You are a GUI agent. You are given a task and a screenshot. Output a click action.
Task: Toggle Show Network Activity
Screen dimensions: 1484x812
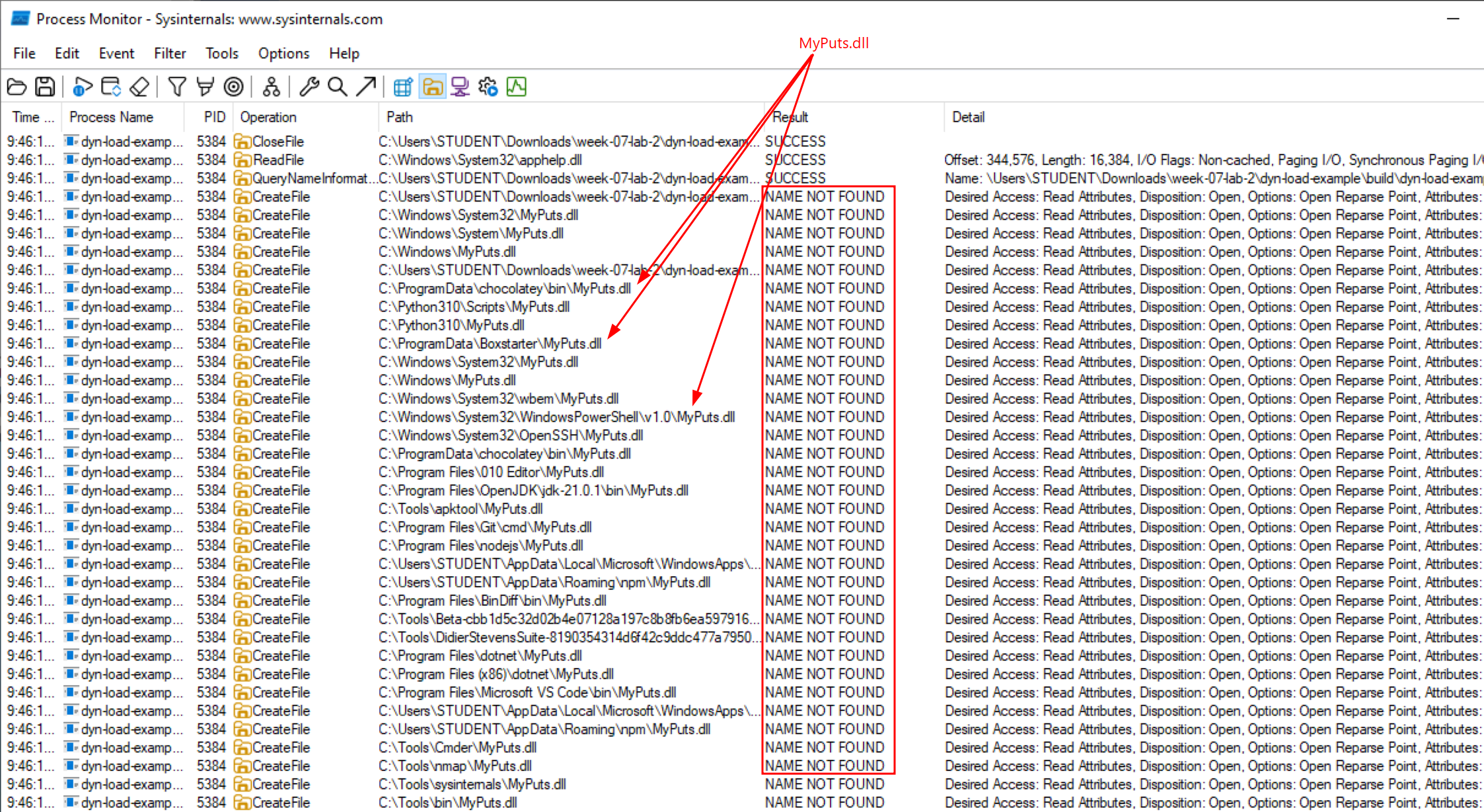pyautogui.click(x=460, y=87)
